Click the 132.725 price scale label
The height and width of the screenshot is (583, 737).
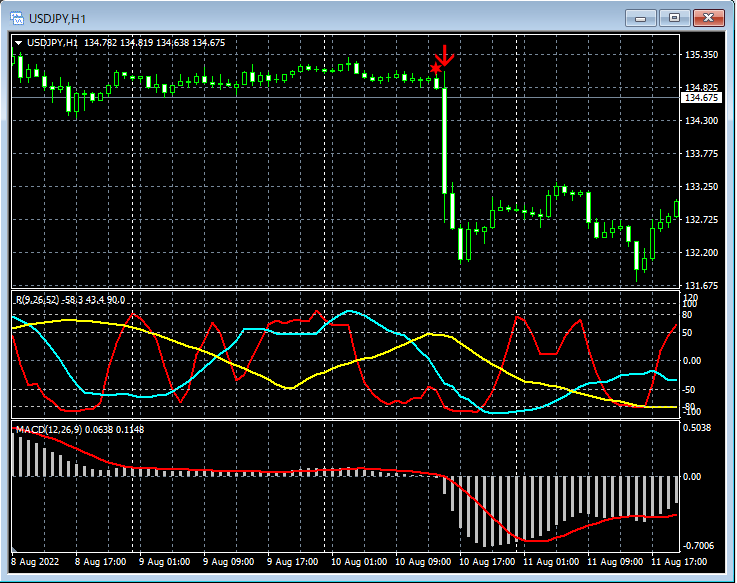tap(701, 220)
